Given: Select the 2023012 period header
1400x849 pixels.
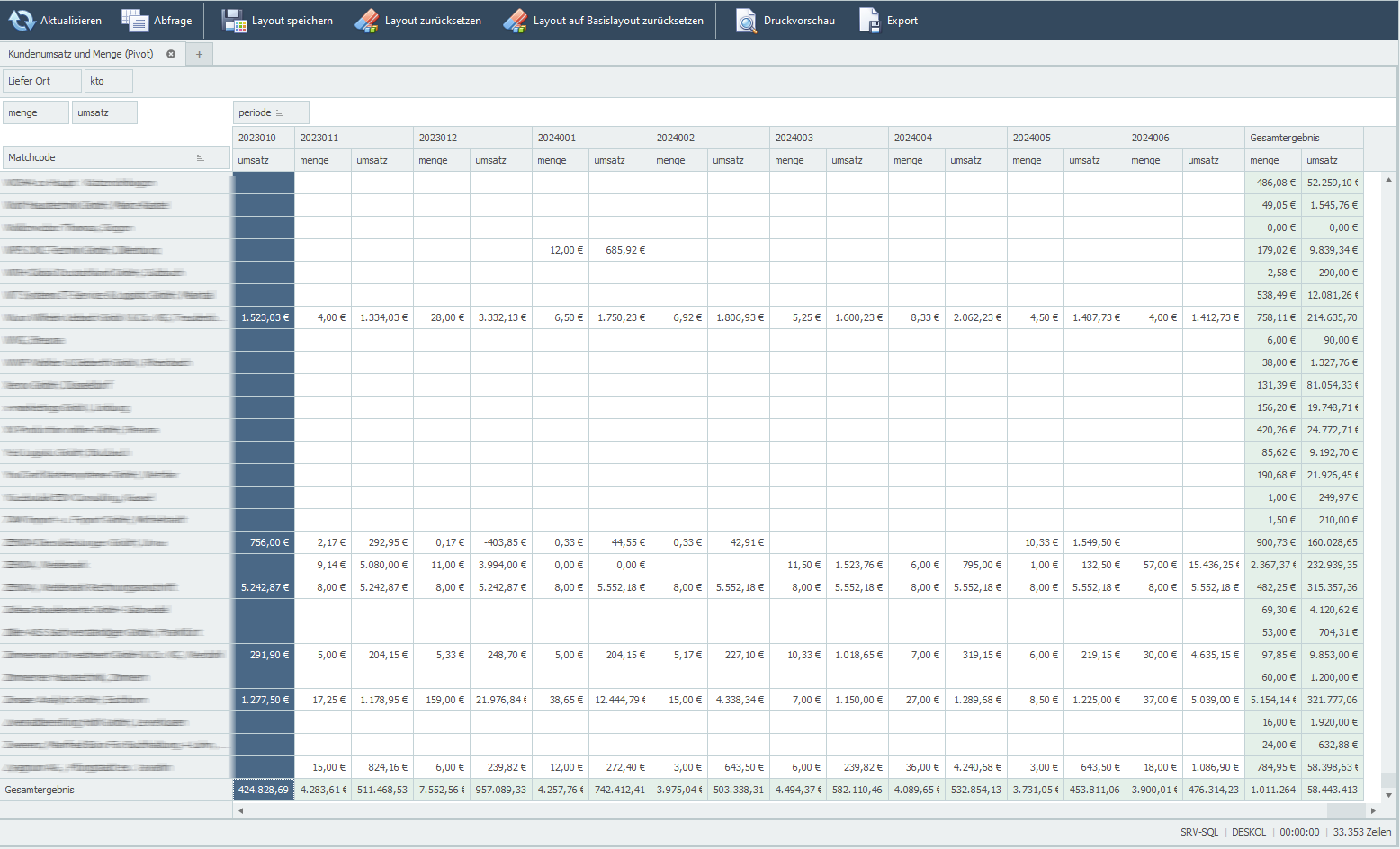Looking at the screenshot, I should (472, 138).
